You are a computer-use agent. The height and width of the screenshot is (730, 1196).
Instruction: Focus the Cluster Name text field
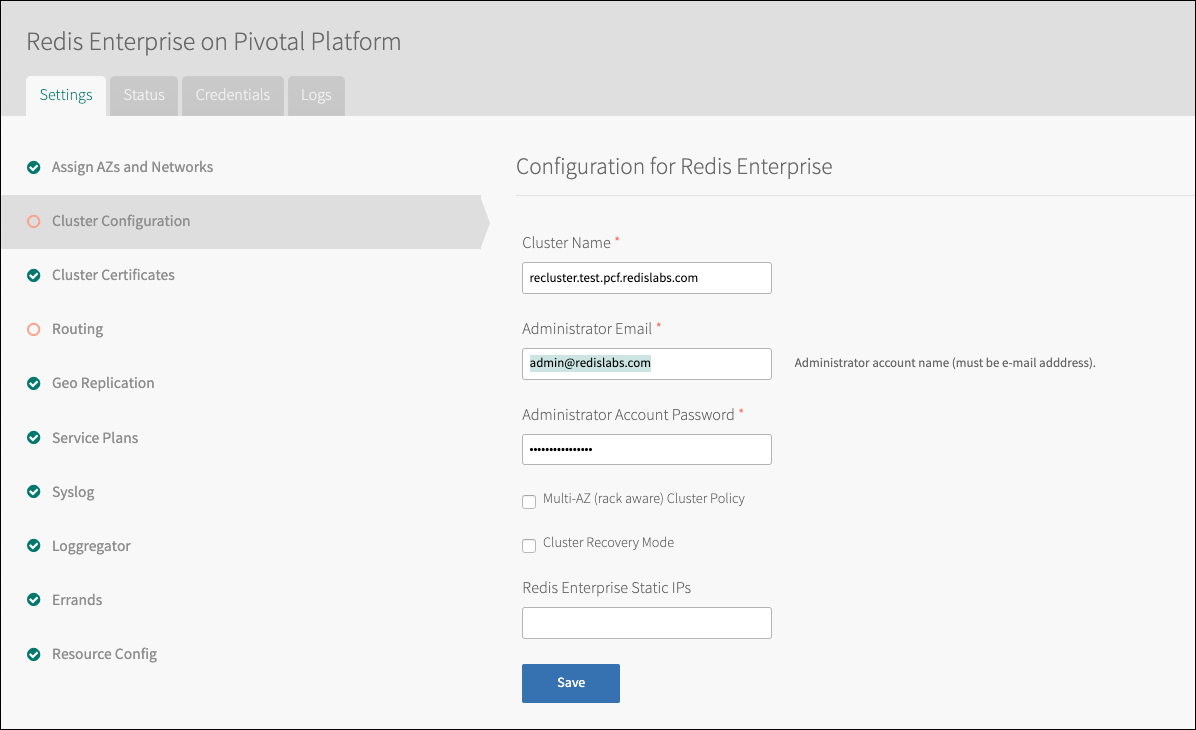point(646,278)
